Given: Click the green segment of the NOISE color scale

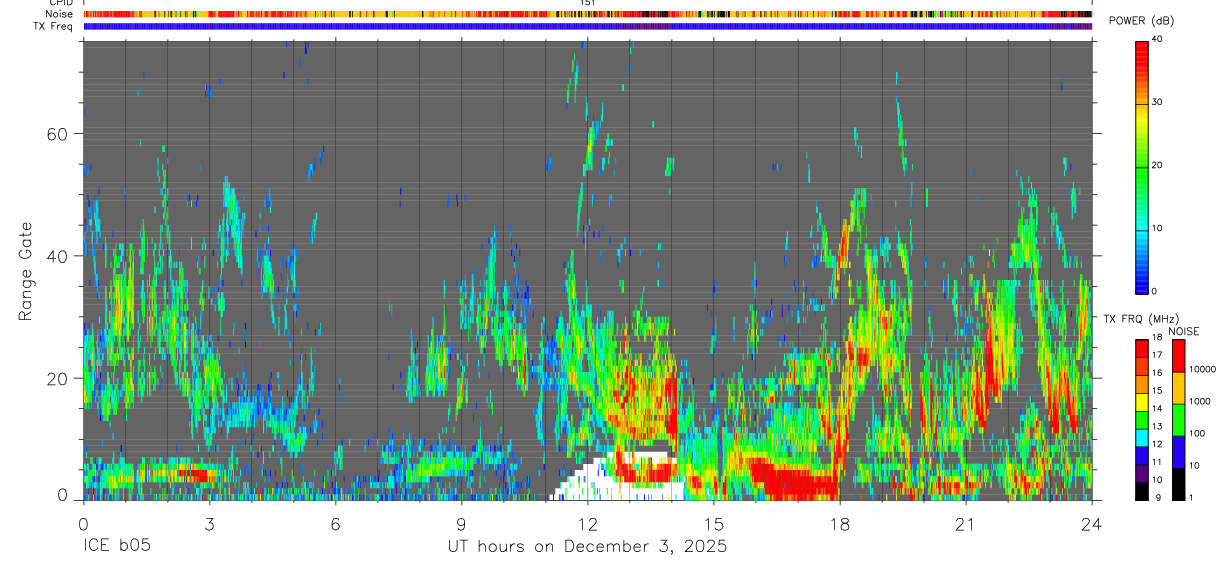Looking at the screenshot, I should coord(1178,419).
